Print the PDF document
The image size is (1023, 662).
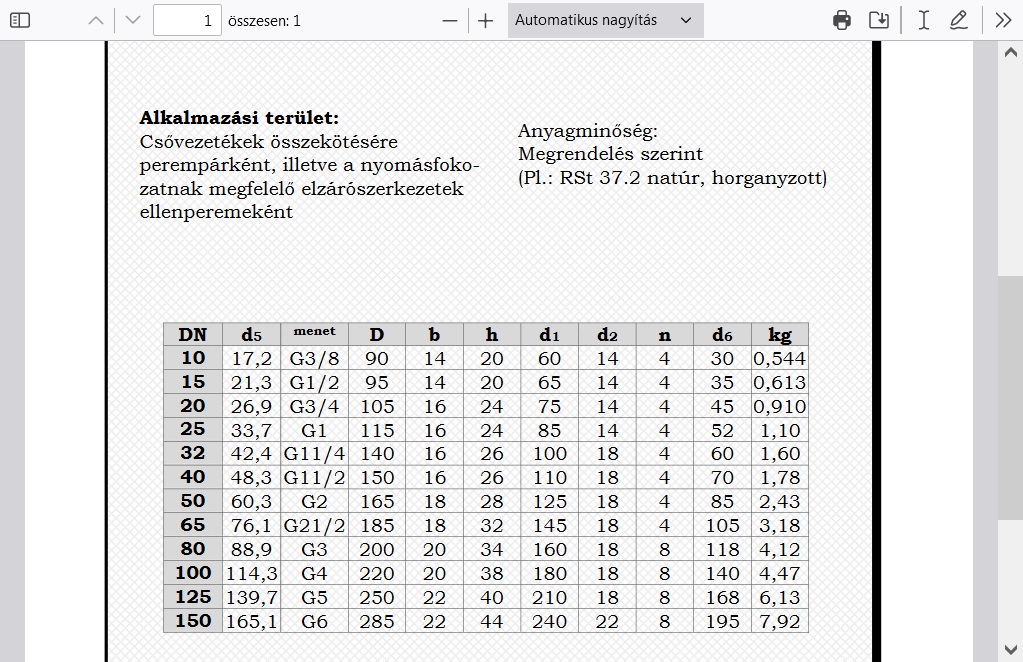842,20
